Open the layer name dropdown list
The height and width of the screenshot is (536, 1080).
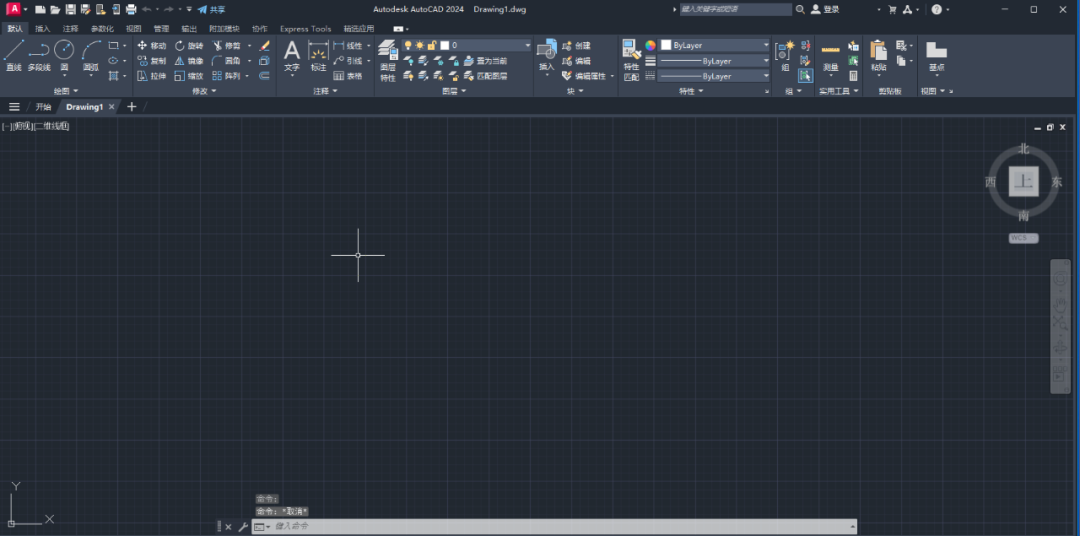528,46
